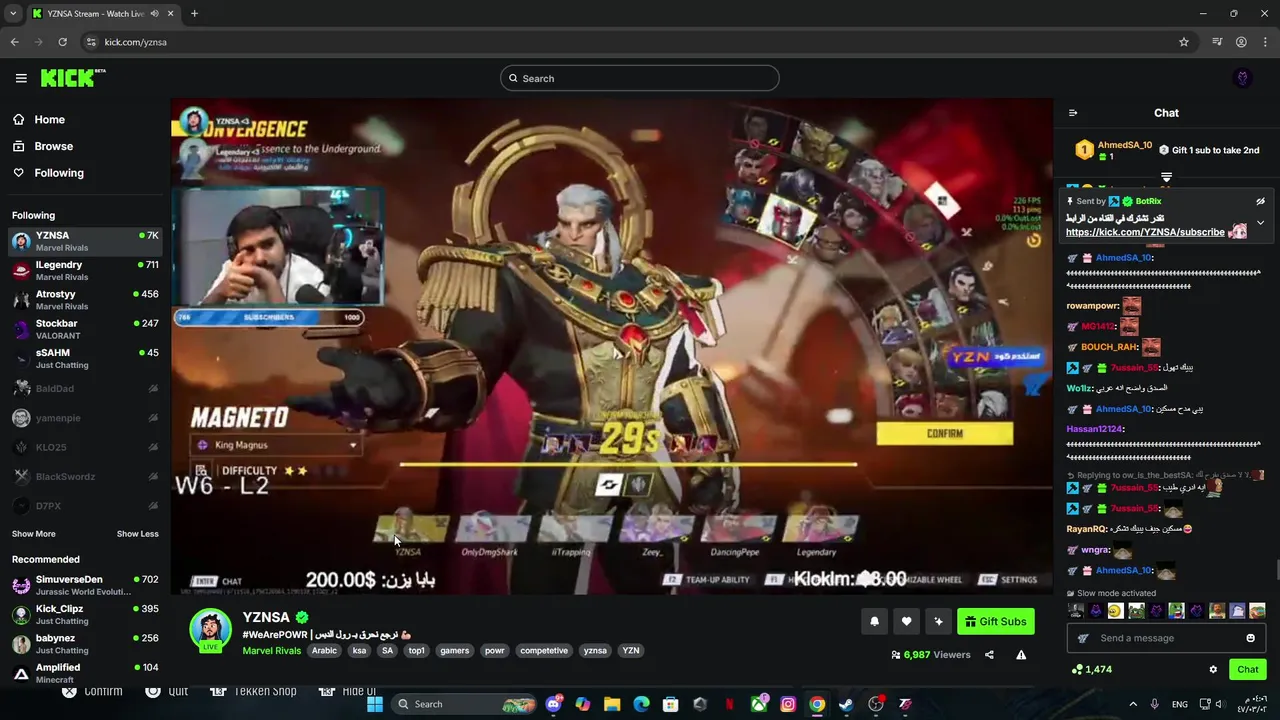The image size is (1280, 720).
Task: Open the hamburger sidebar menu
Action: click(21, 78)
